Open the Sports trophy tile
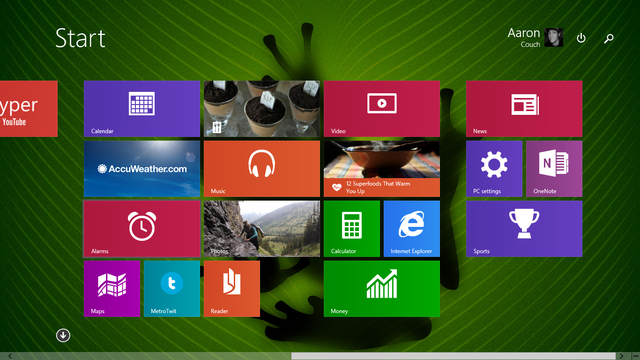Viewport: 640px width, 360px height. [524, 229]
